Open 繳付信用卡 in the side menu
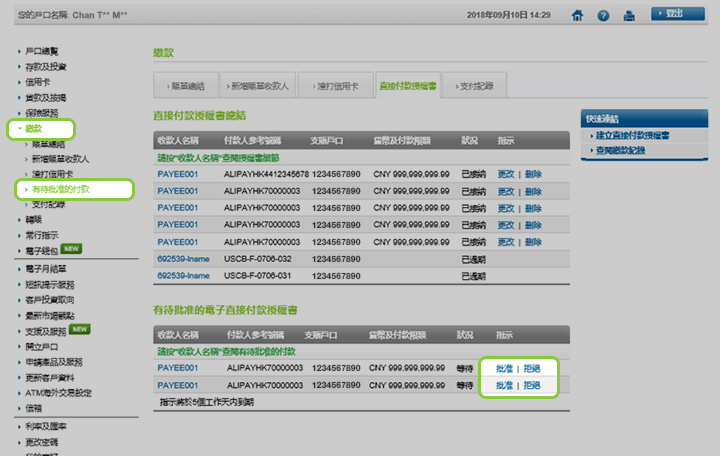Screen dimensions: 720x456 click(x=52, y=174)
